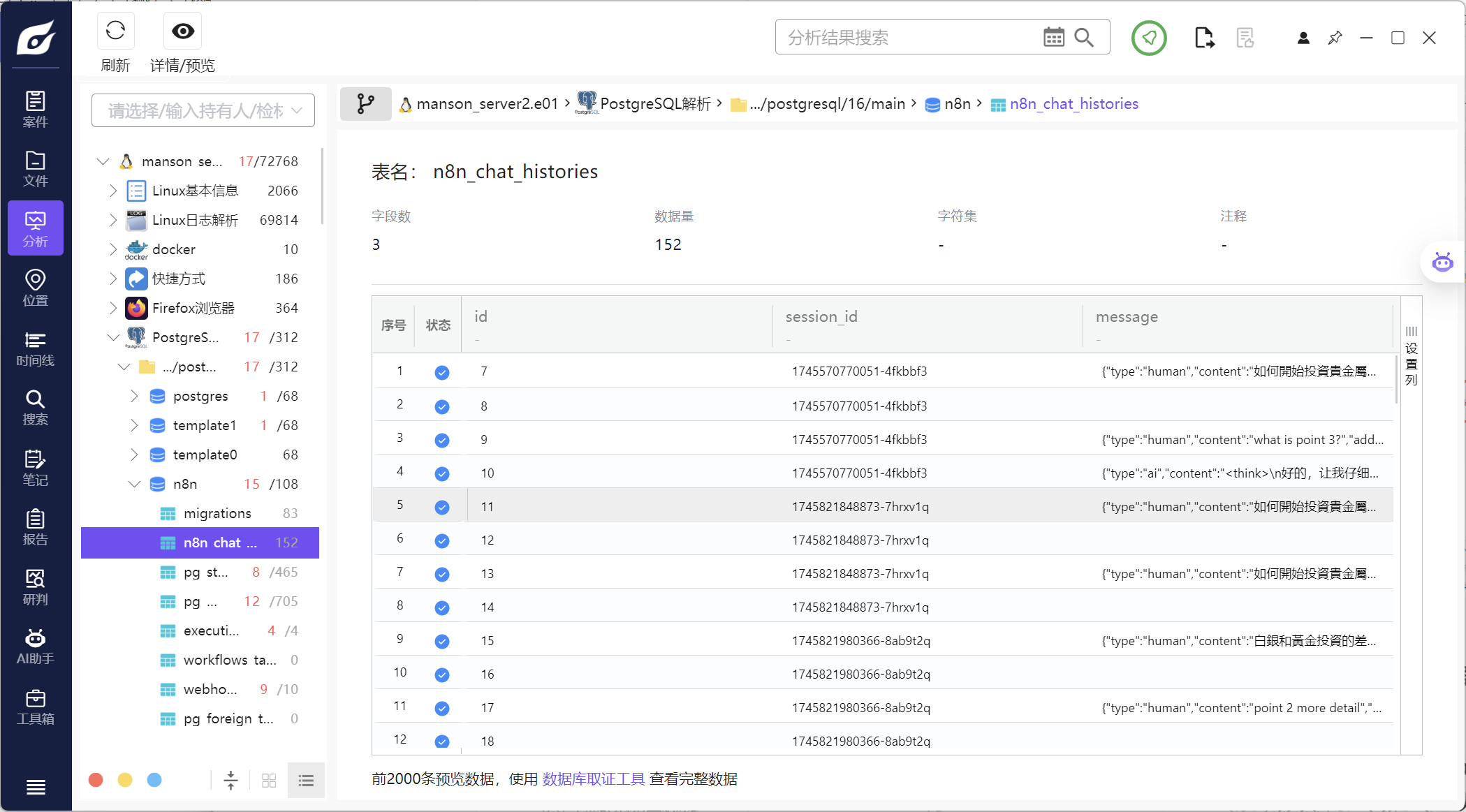This screenshot has height=812, width=1466.
Task: Open the holder/evidence selection dropdown
Action: coord(203,111)
